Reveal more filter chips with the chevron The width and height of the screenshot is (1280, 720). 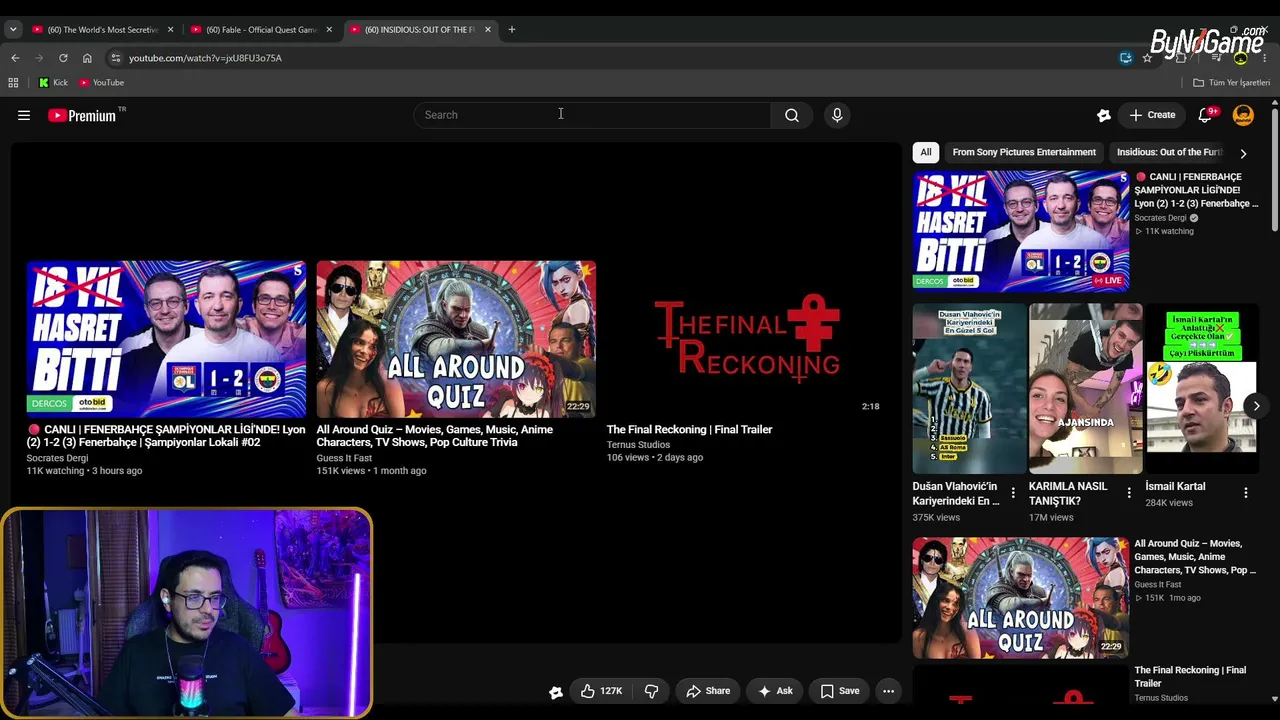[1243, 153]
